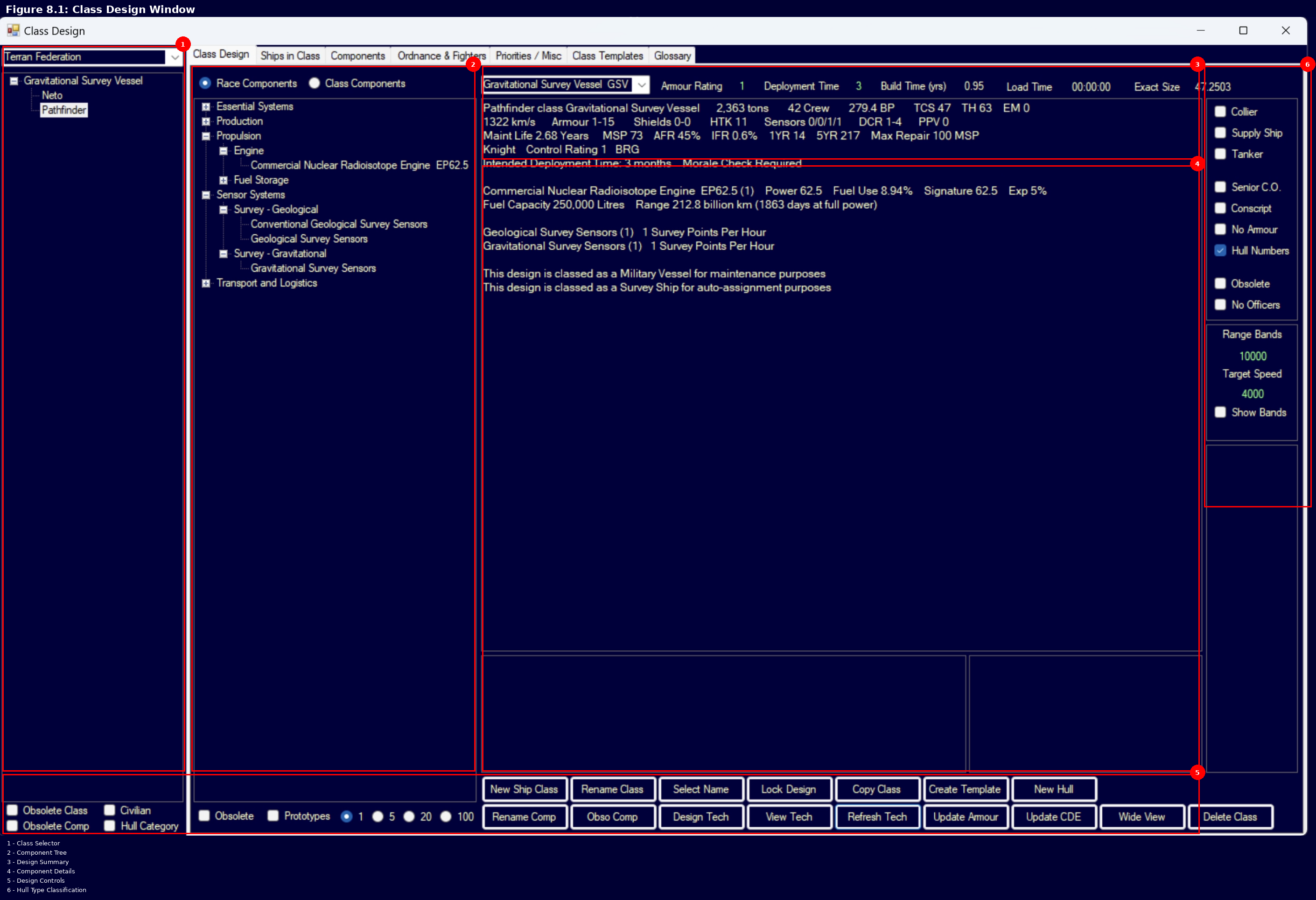Expand the Production component category
The width and height of the screenshot is (1316, 900).
[206, 121]
